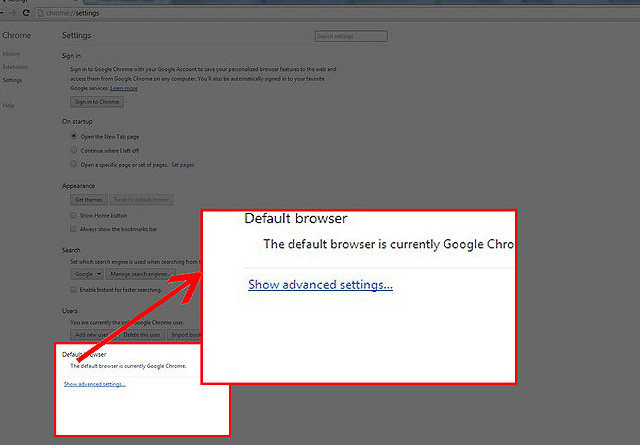Image resolution: width=640 pixels, height=445 pixels.
Task: Click the Delete this user button
Action: click(x=142, y=335)
